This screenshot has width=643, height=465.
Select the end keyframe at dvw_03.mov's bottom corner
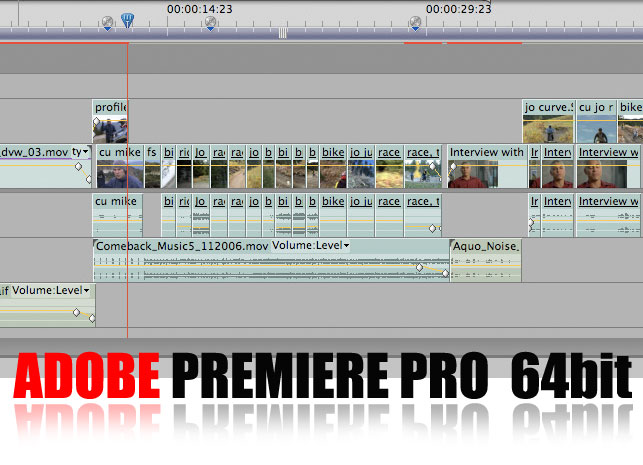89,180
